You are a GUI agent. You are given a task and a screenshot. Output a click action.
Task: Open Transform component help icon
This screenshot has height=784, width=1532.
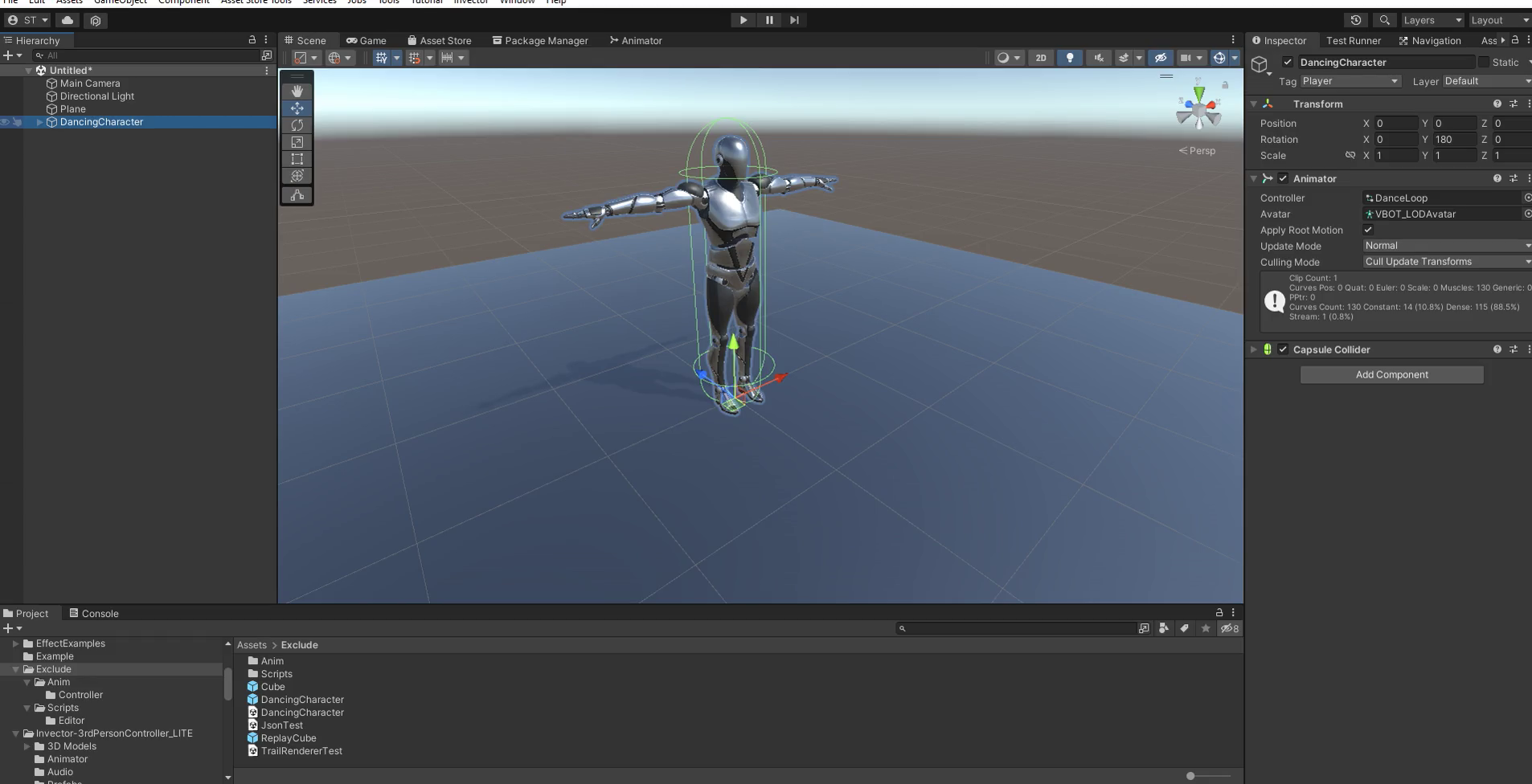pos(1497,104)
